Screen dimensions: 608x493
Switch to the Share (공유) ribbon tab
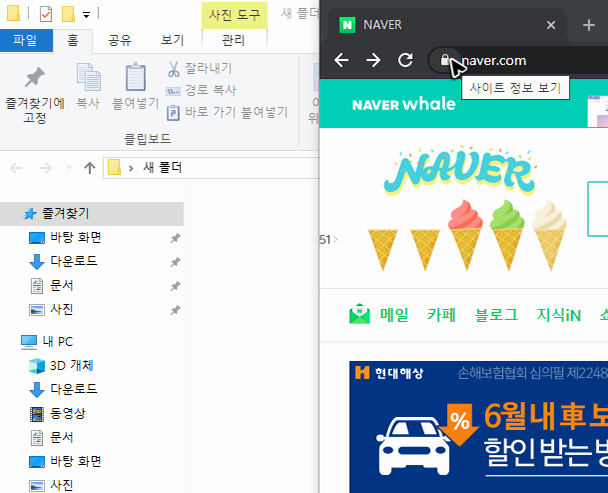[x=119, y=40]
